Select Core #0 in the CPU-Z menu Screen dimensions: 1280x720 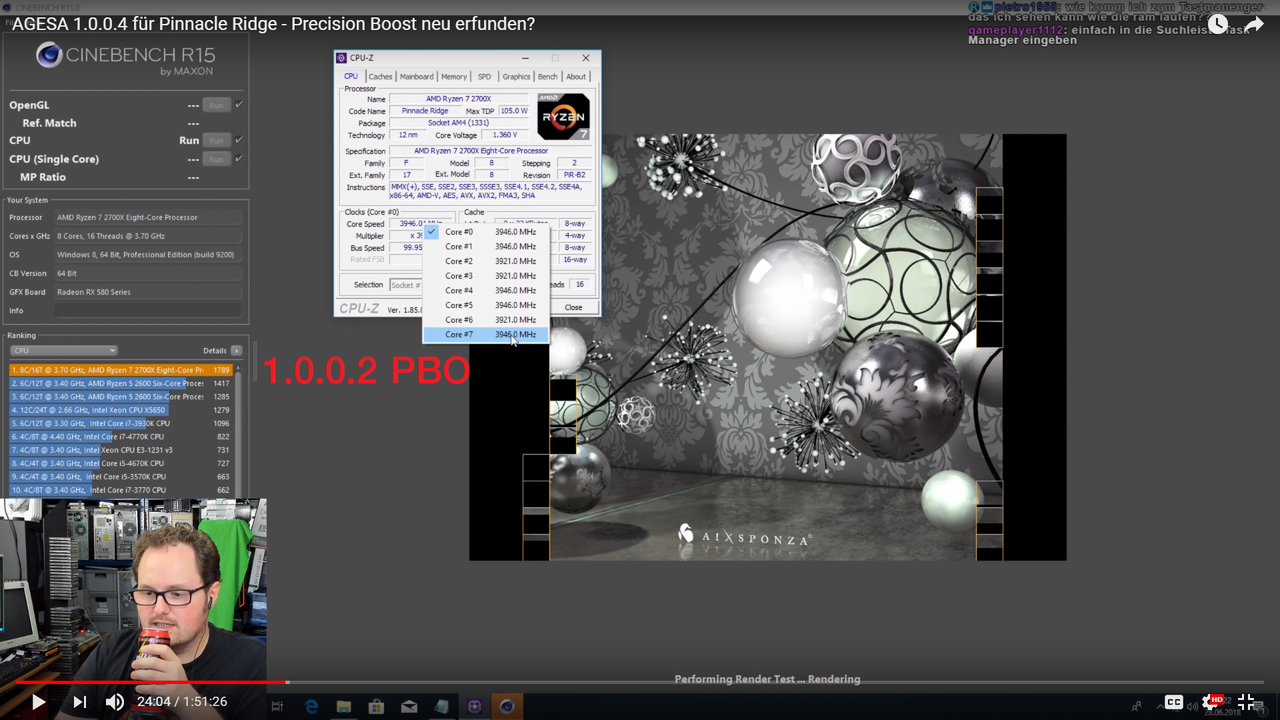click(486, 232)
